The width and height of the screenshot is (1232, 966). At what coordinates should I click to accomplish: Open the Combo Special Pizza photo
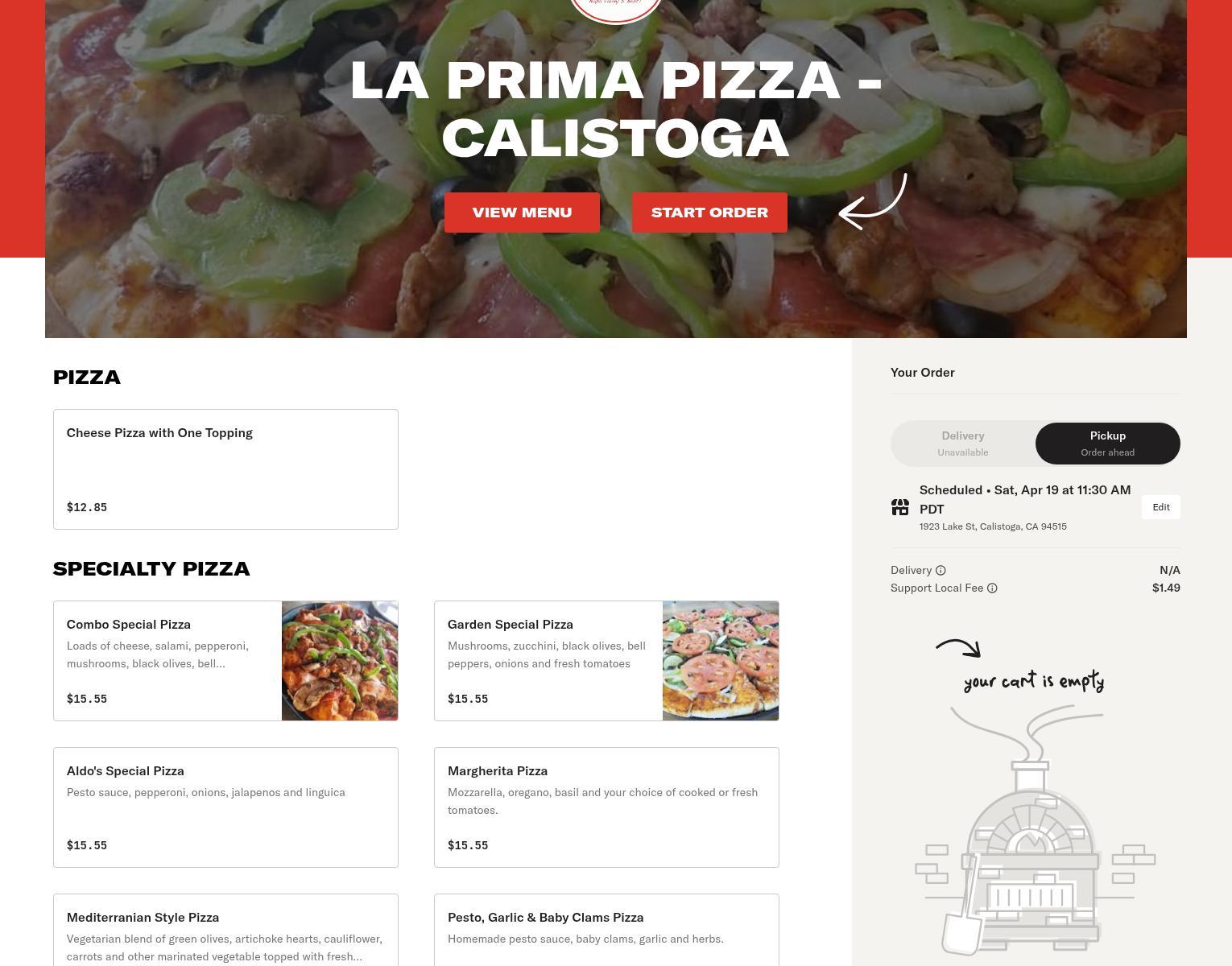click(340, 661)
